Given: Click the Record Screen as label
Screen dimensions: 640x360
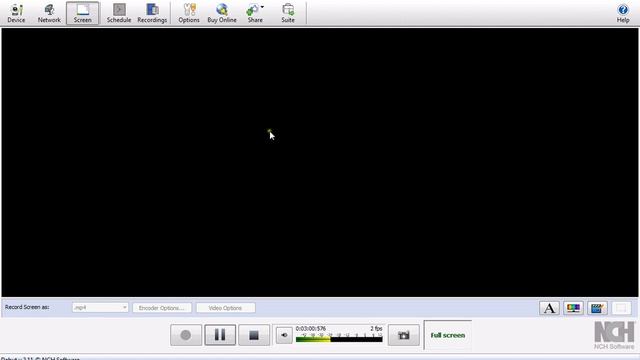Looking at the screenshot, I should [27, 307].
